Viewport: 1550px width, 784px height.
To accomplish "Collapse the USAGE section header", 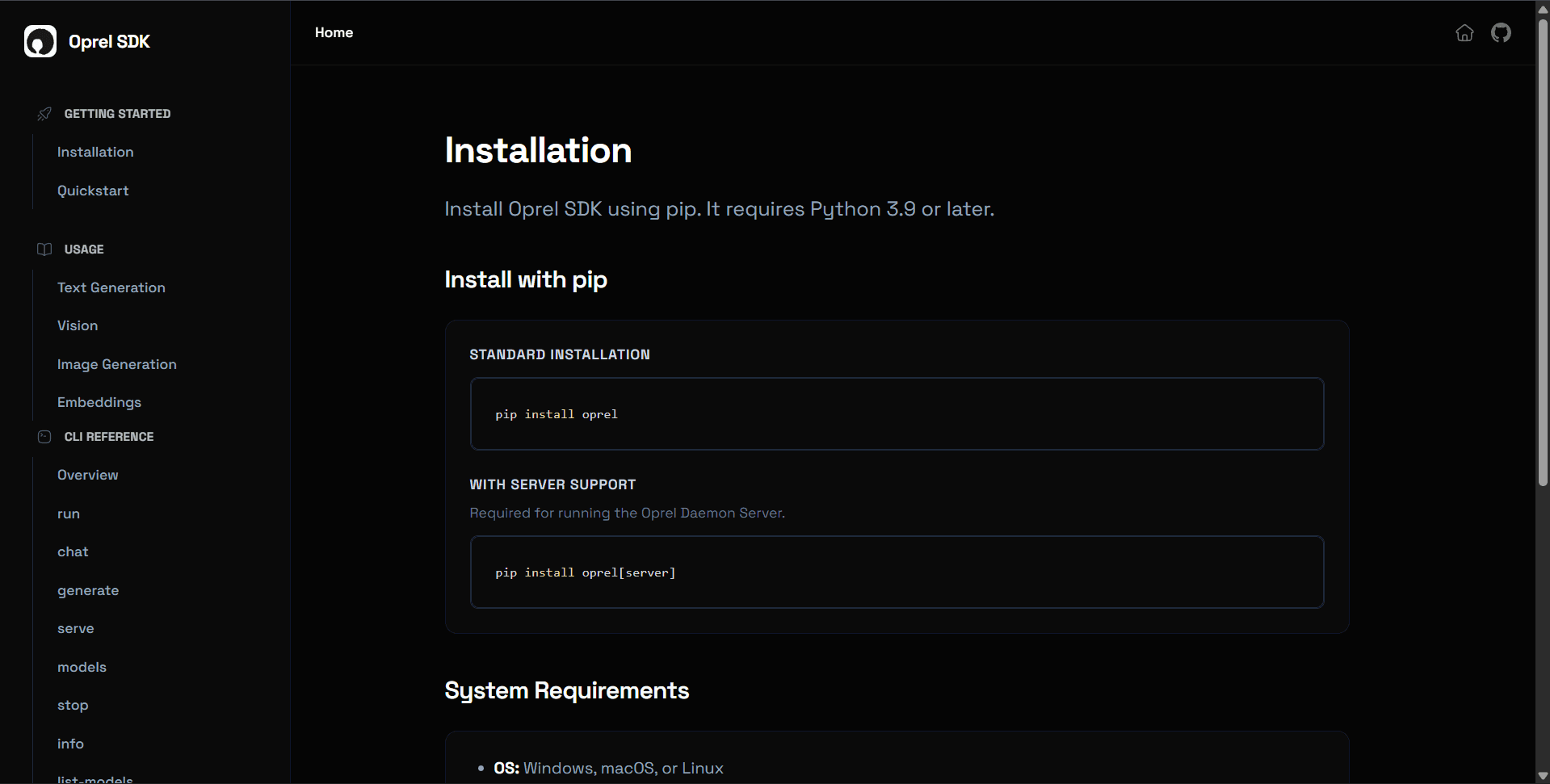I will [83, 249].
